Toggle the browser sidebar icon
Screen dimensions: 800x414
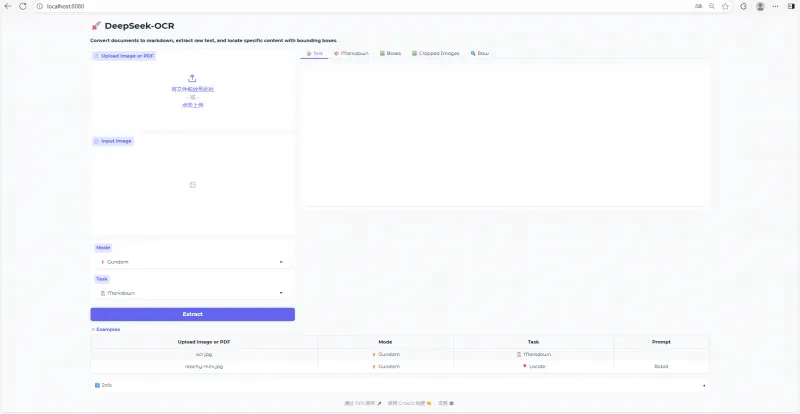791,6
